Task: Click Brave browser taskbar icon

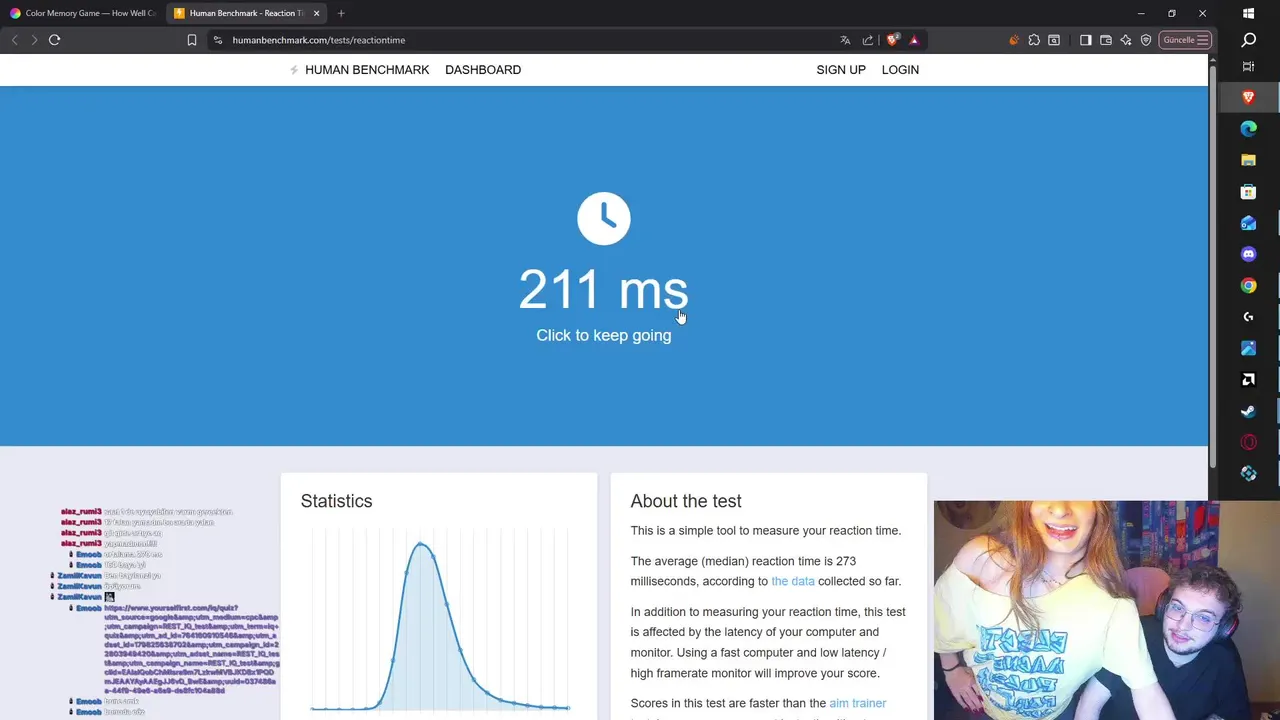Action: (x=1248, y=97)
